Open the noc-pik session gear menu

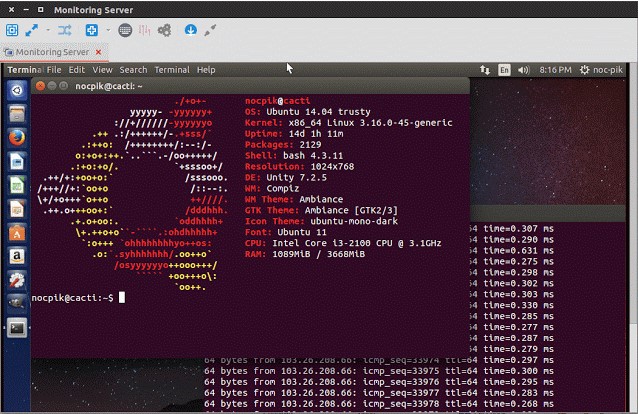click(x=601, y=70)
